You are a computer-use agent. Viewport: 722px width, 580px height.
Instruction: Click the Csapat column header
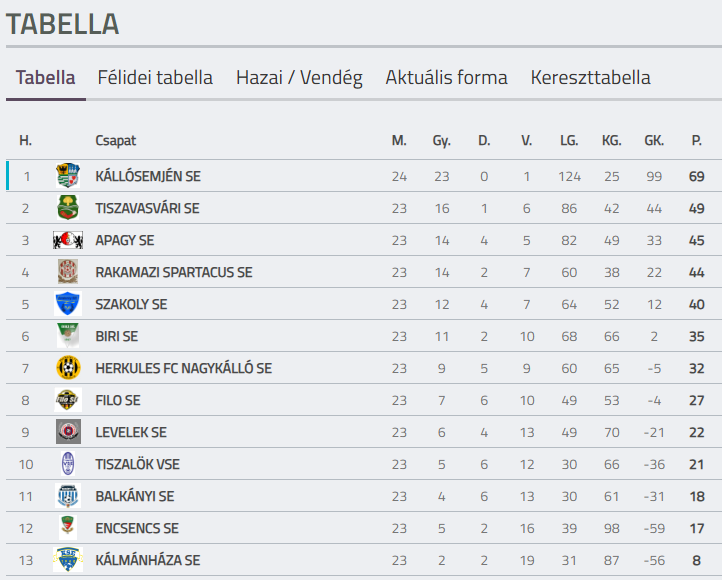(x=116, y=140)
